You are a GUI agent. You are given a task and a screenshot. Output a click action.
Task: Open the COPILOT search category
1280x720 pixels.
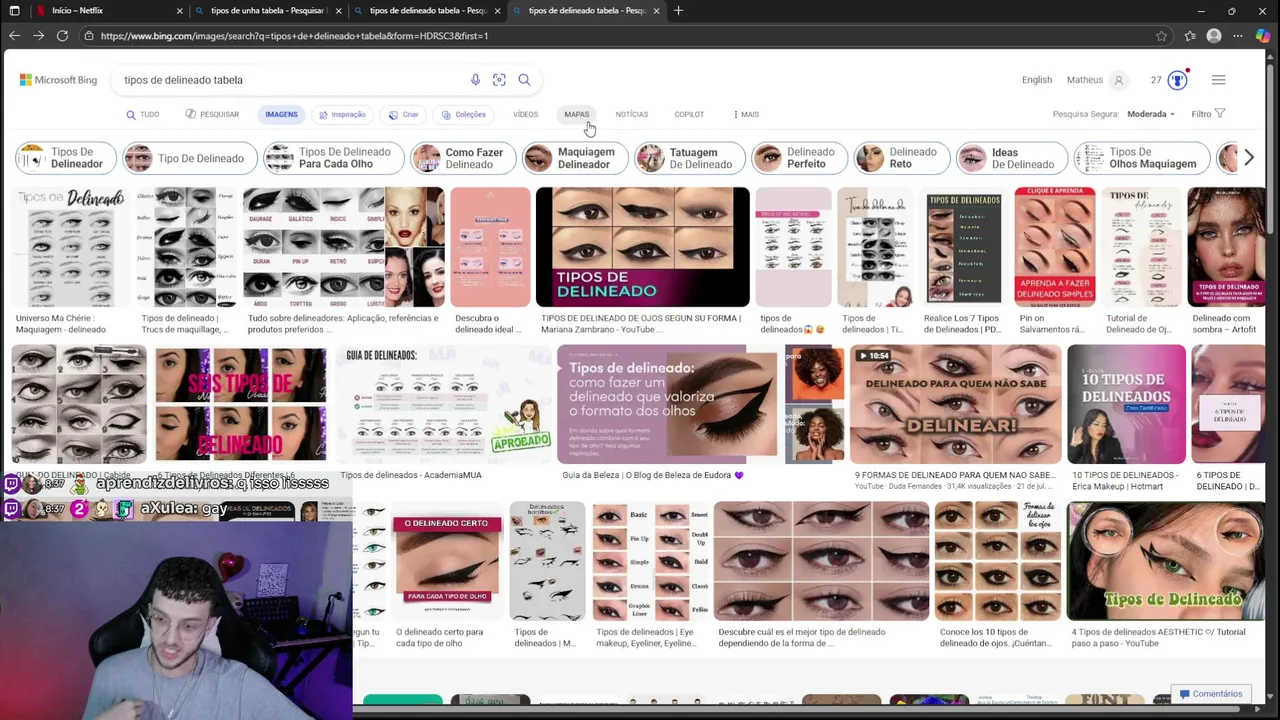click(689, 114)
